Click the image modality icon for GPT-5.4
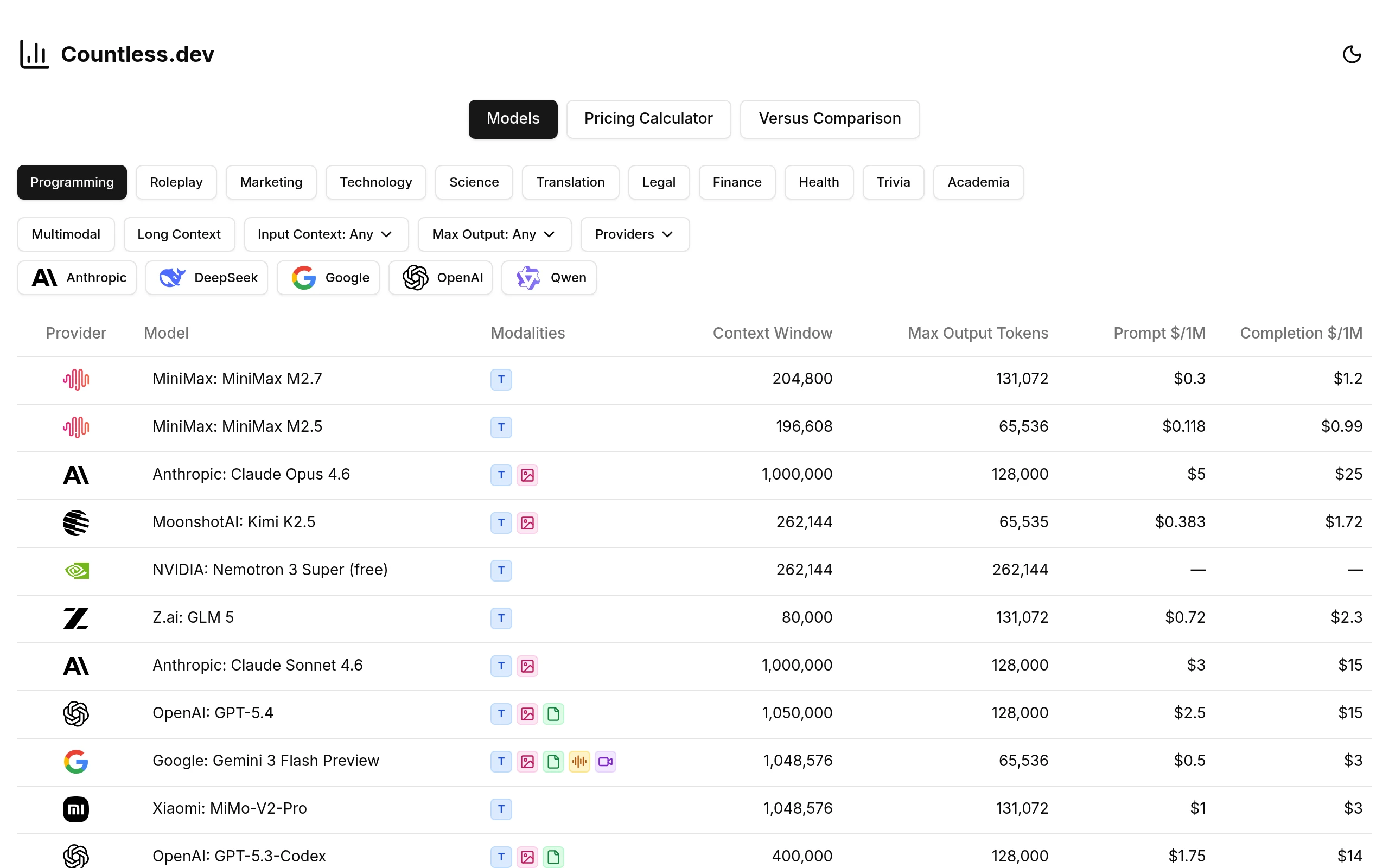 tap(527, 713)
